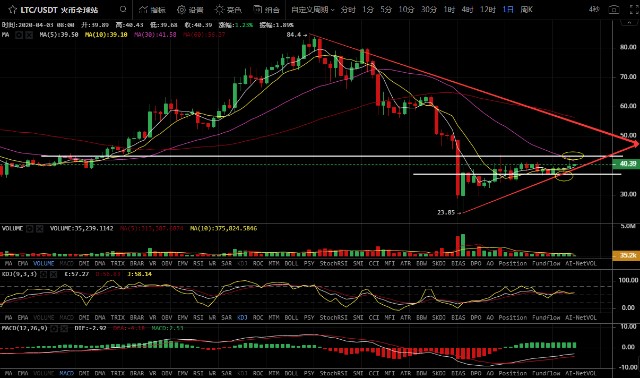Close the VOLUME indicator panel

coord(39,229)
